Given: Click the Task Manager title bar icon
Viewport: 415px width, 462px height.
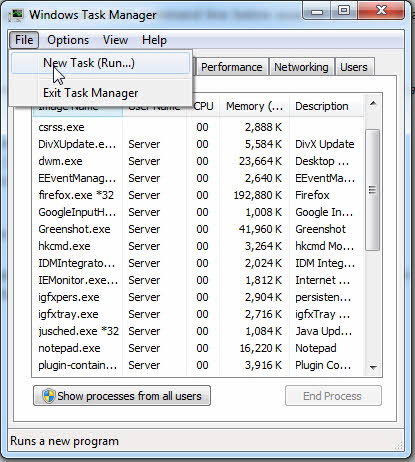Looking at the screenshot, I should coord(16,15).
